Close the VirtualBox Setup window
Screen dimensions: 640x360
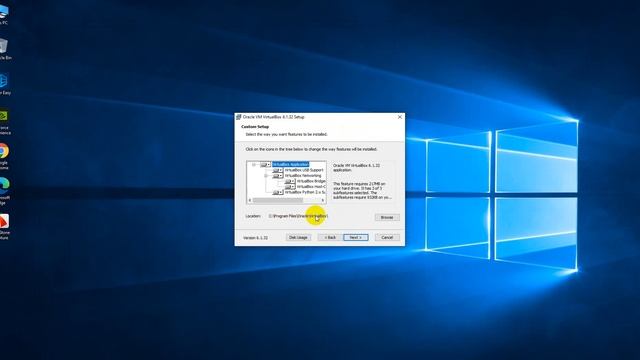click(400, 117)
